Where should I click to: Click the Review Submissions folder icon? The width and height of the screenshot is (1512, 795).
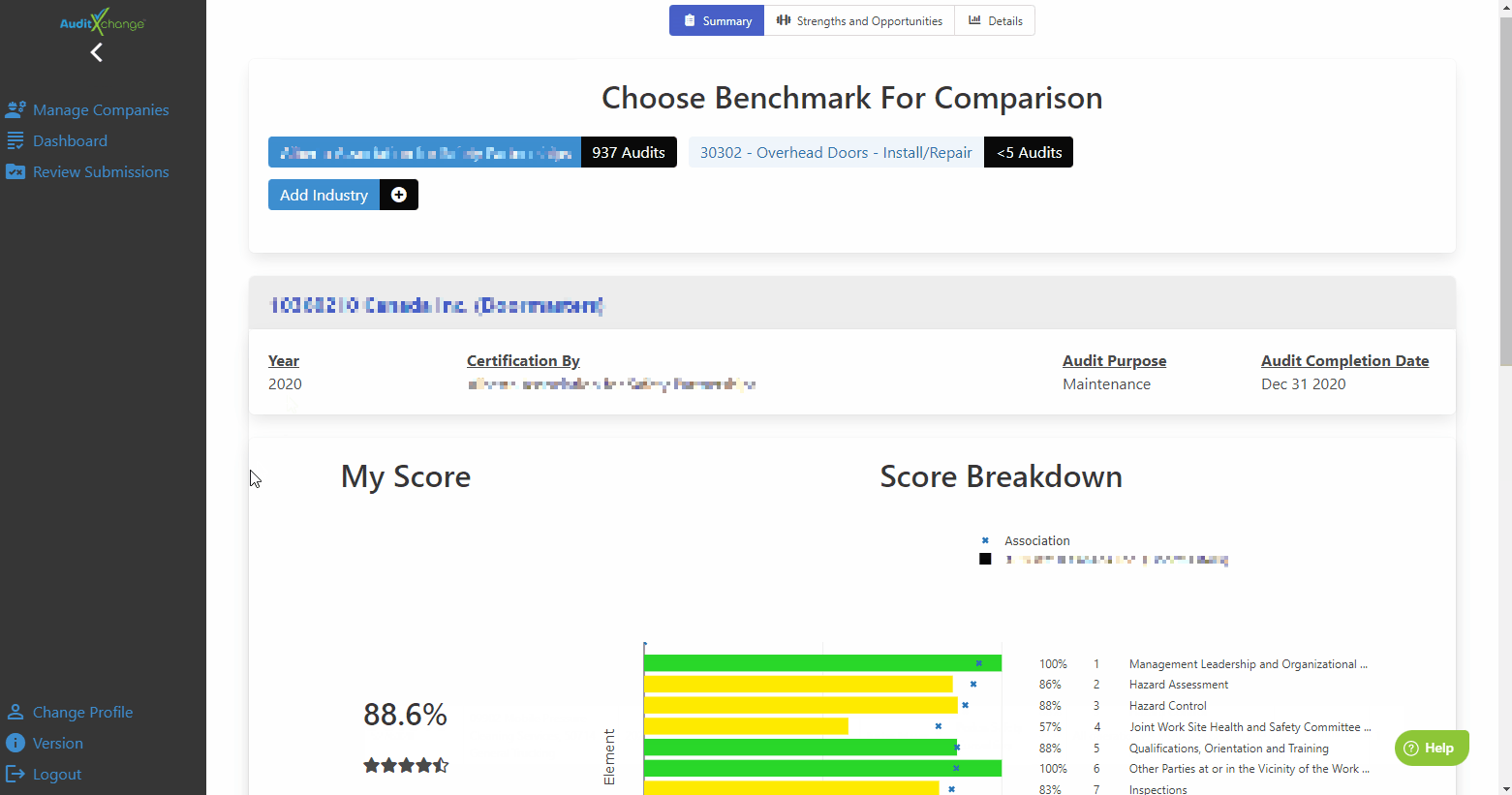coord(15,171)
